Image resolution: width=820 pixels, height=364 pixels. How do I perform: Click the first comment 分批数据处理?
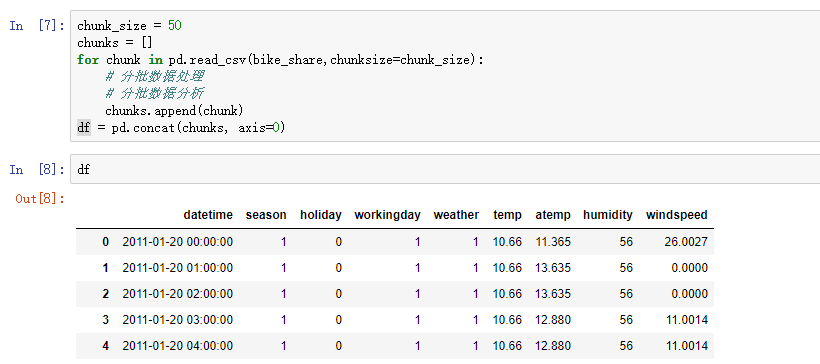pos(154,77)
